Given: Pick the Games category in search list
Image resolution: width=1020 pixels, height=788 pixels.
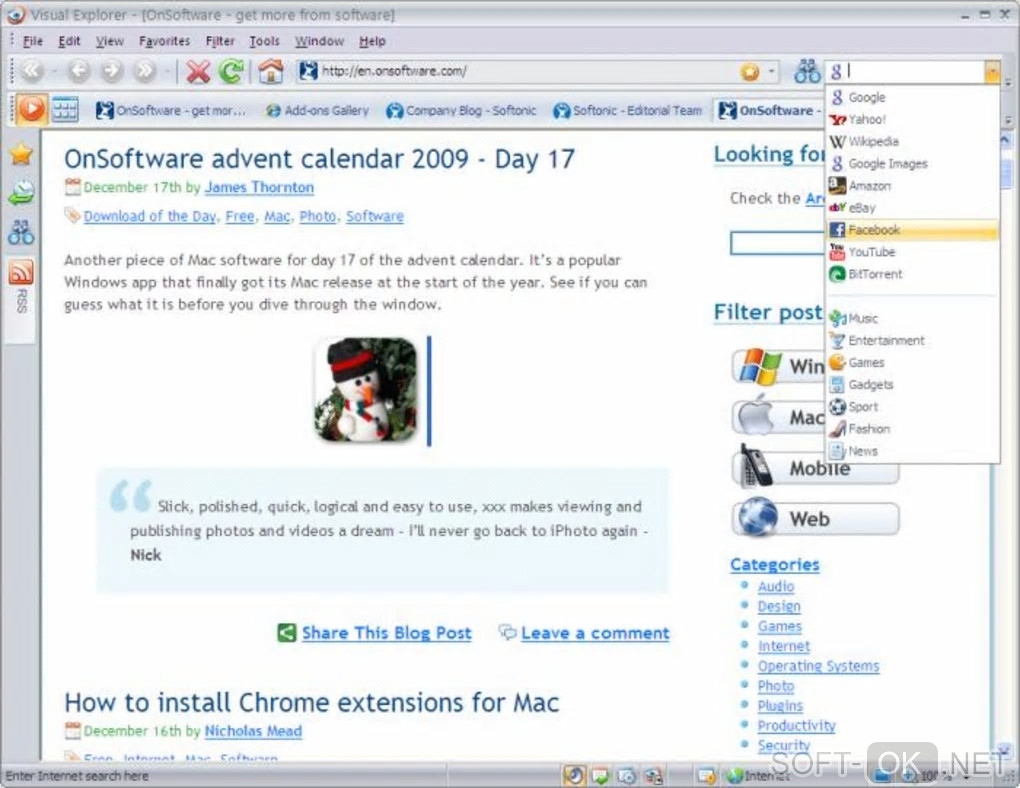Looking at the screenshot, I should (912, 362).
